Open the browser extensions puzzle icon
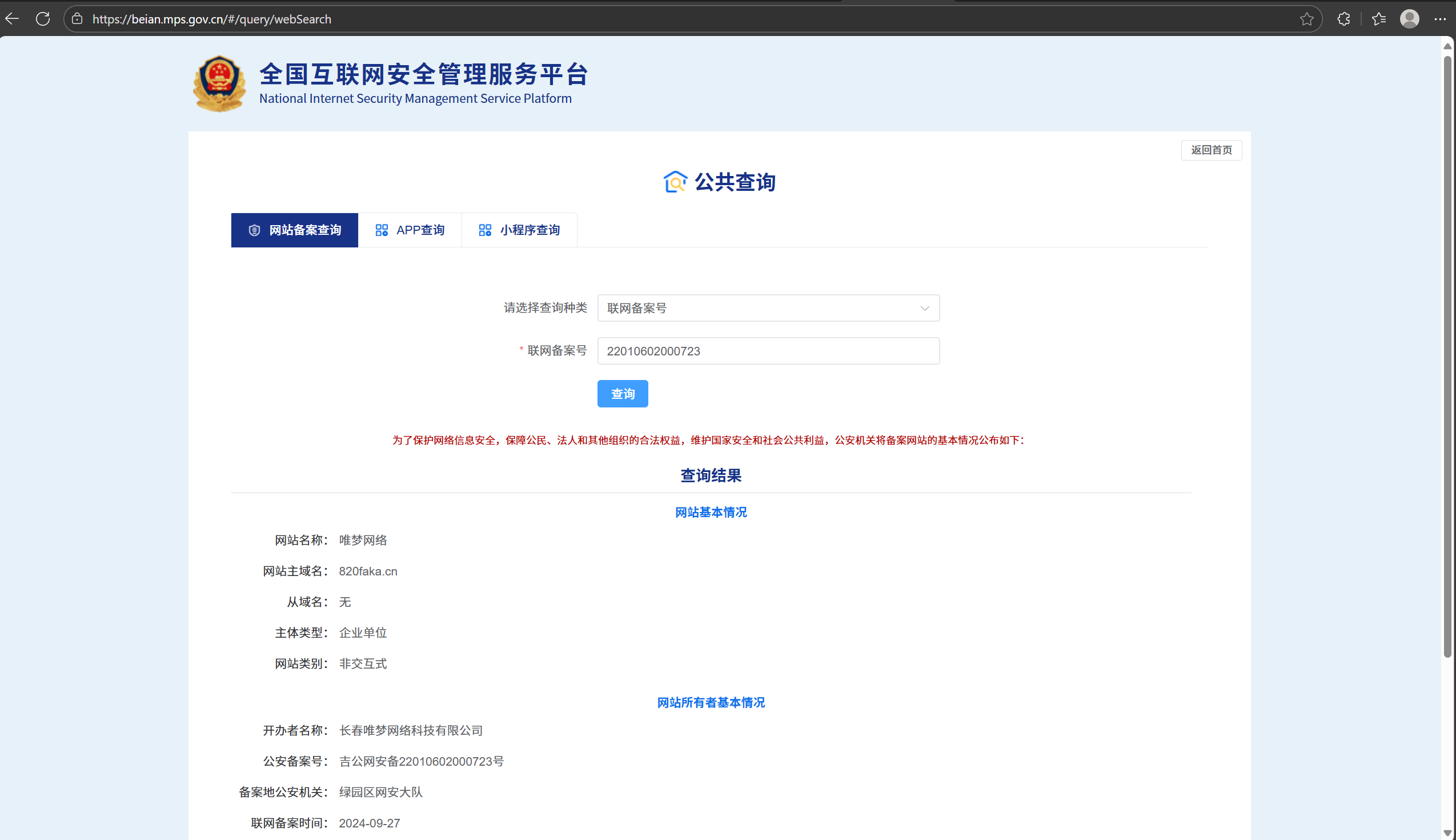 pos(1343,19)
